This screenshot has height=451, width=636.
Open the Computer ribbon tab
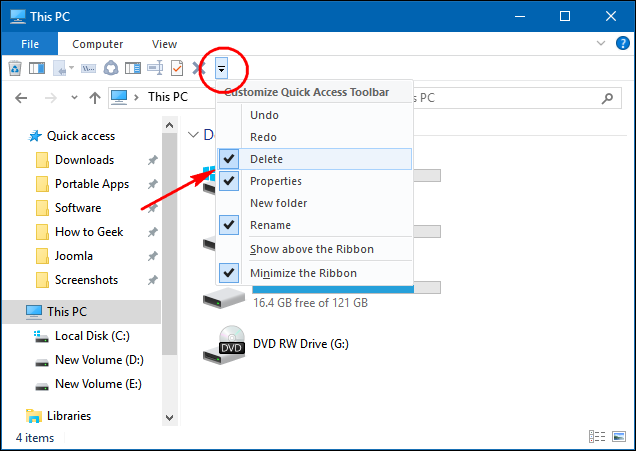(98, 44)
